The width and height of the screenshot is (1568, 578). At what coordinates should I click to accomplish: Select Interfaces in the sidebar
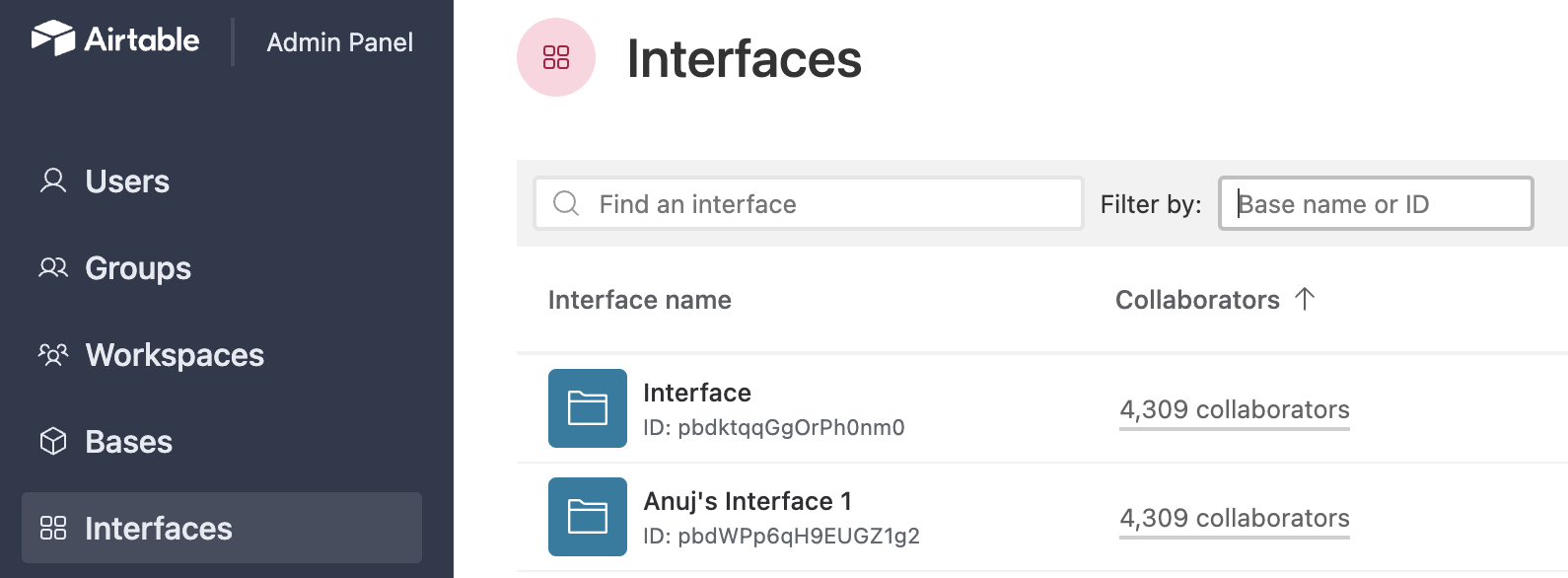pyautogui.click(x=222, y=528)
